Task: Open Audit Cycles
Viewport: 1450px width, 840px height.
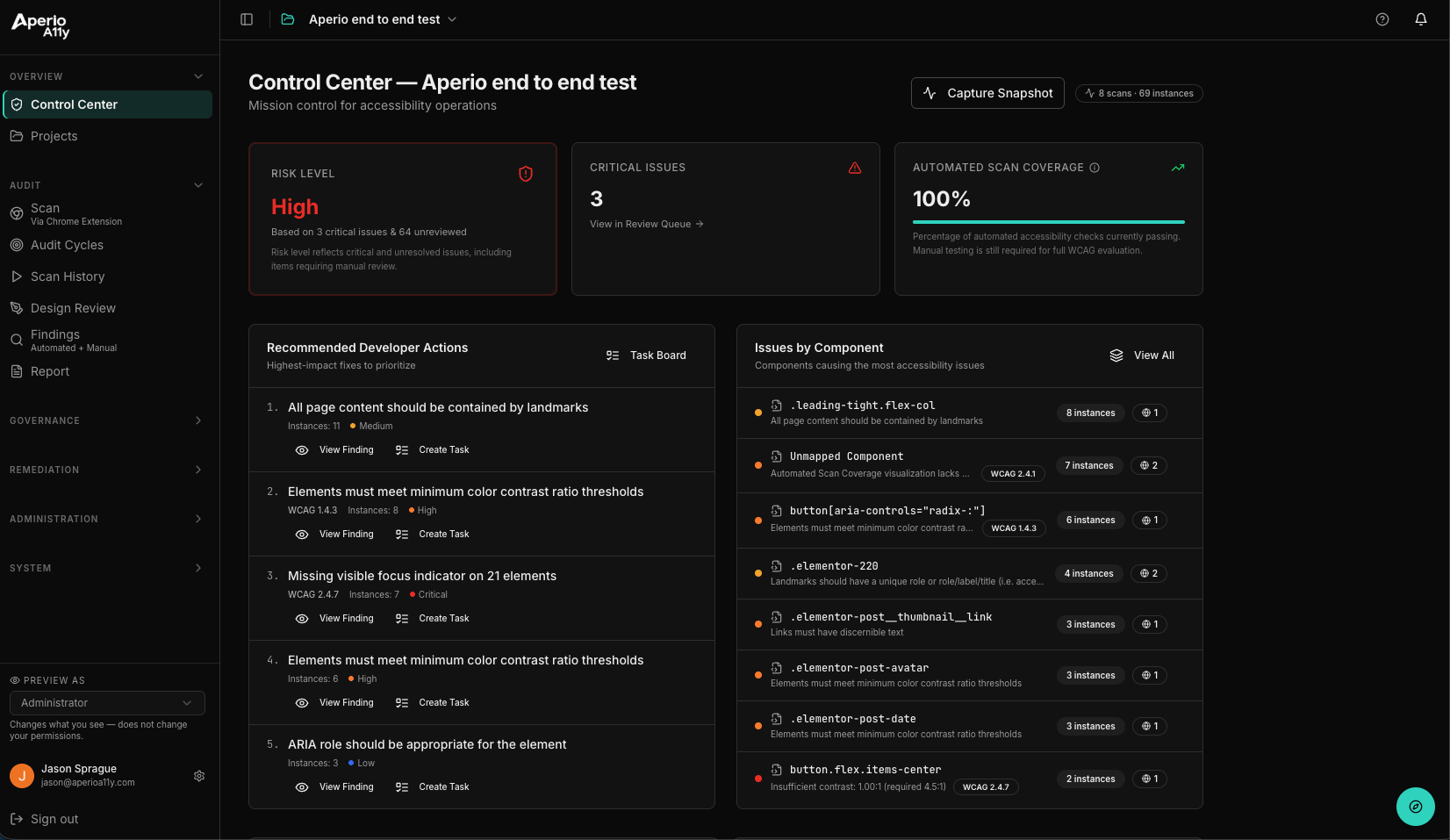Action: 107,245
